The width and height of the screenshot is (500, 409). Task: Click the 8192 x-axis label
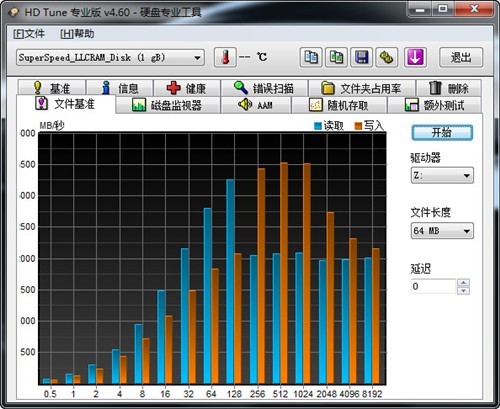372,394
